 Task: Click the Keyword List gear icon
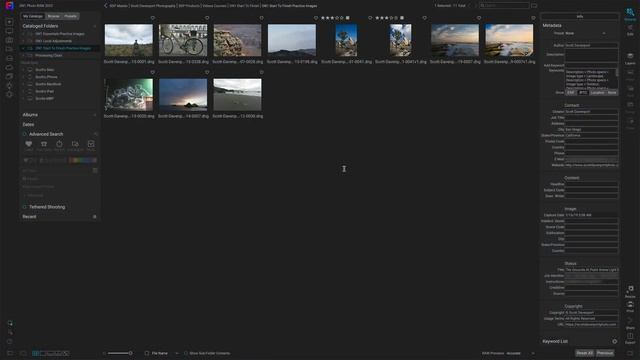tap(614, 341)
